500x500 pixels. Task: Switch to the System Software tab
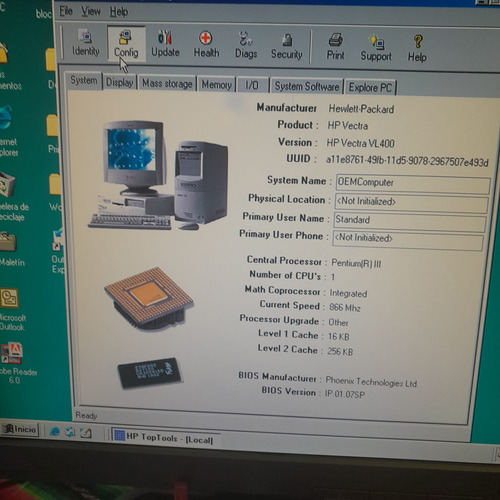307,87
